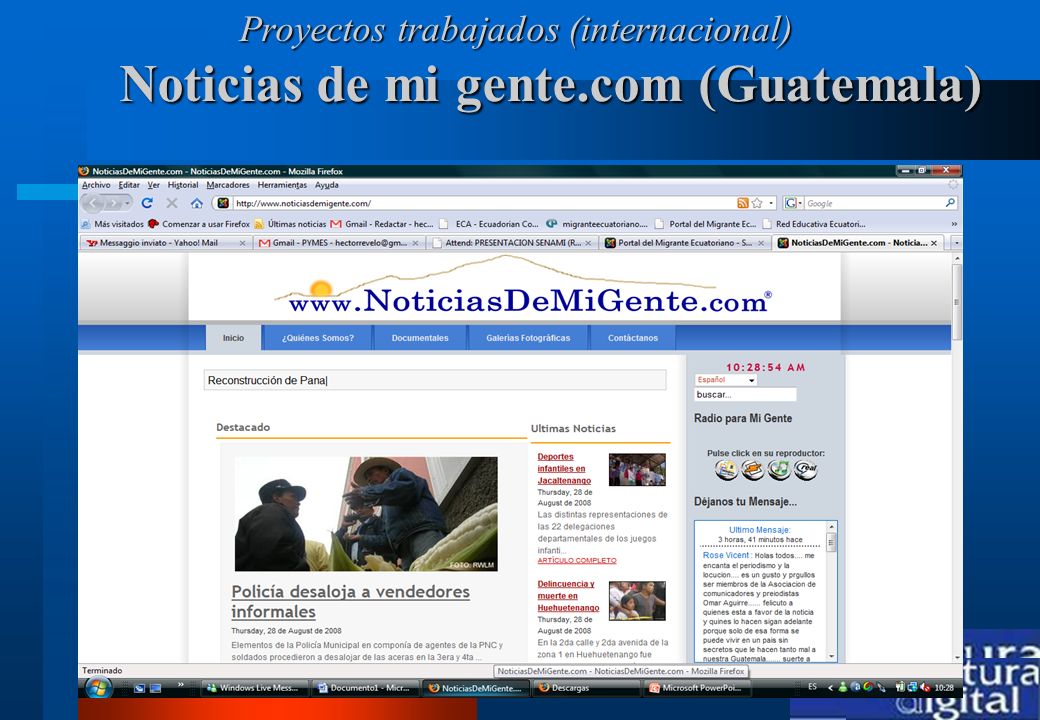The height and width of the screenshot is (720, 1040).
Task: Click the search magnifier icon
Action: 950,203
